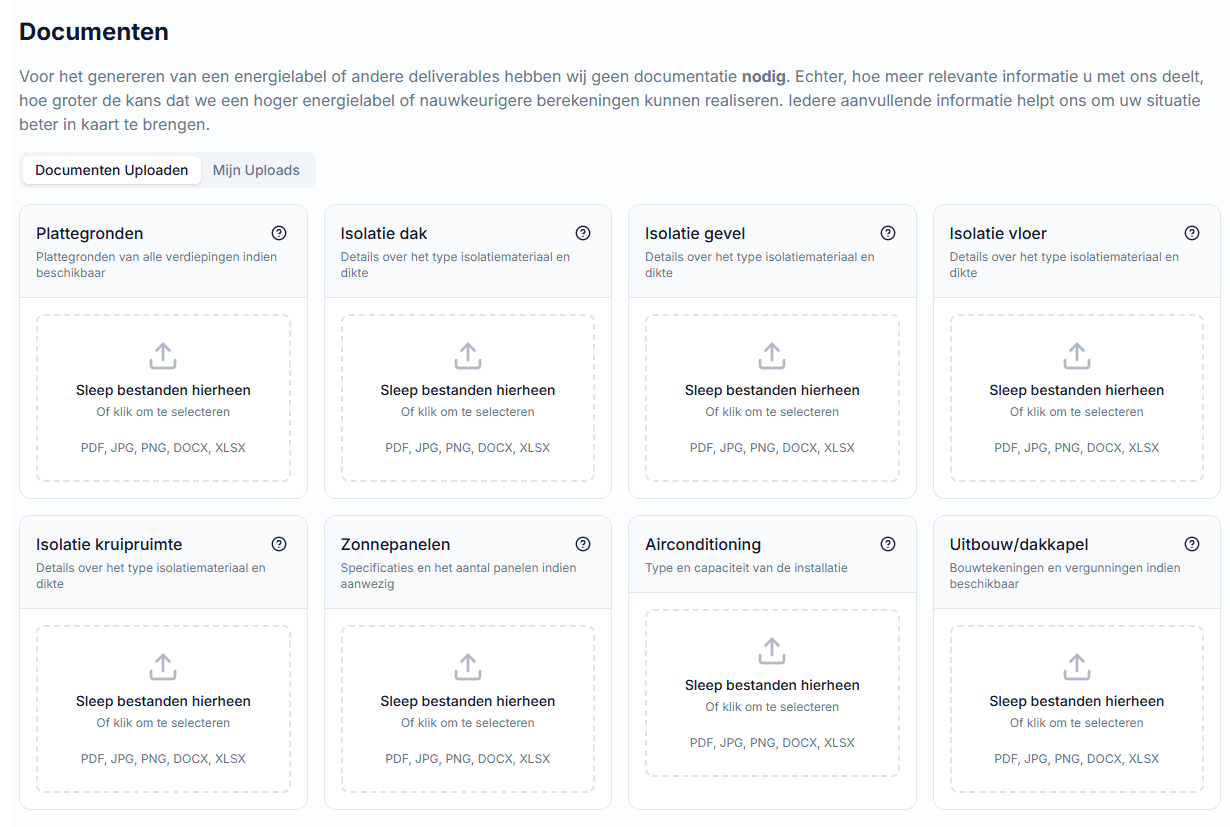Image resolution: width=1230 pixels, height=827 pixels.
Task: Click the upload icon in the Airconditioning card
Action: [x=772, y=650]
